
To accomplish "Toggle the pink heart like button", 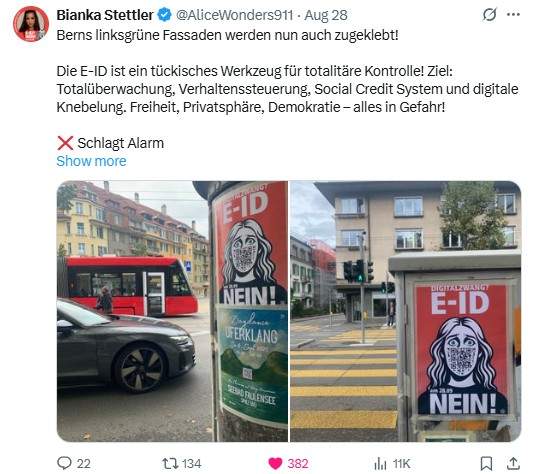I will pos(275,463).
